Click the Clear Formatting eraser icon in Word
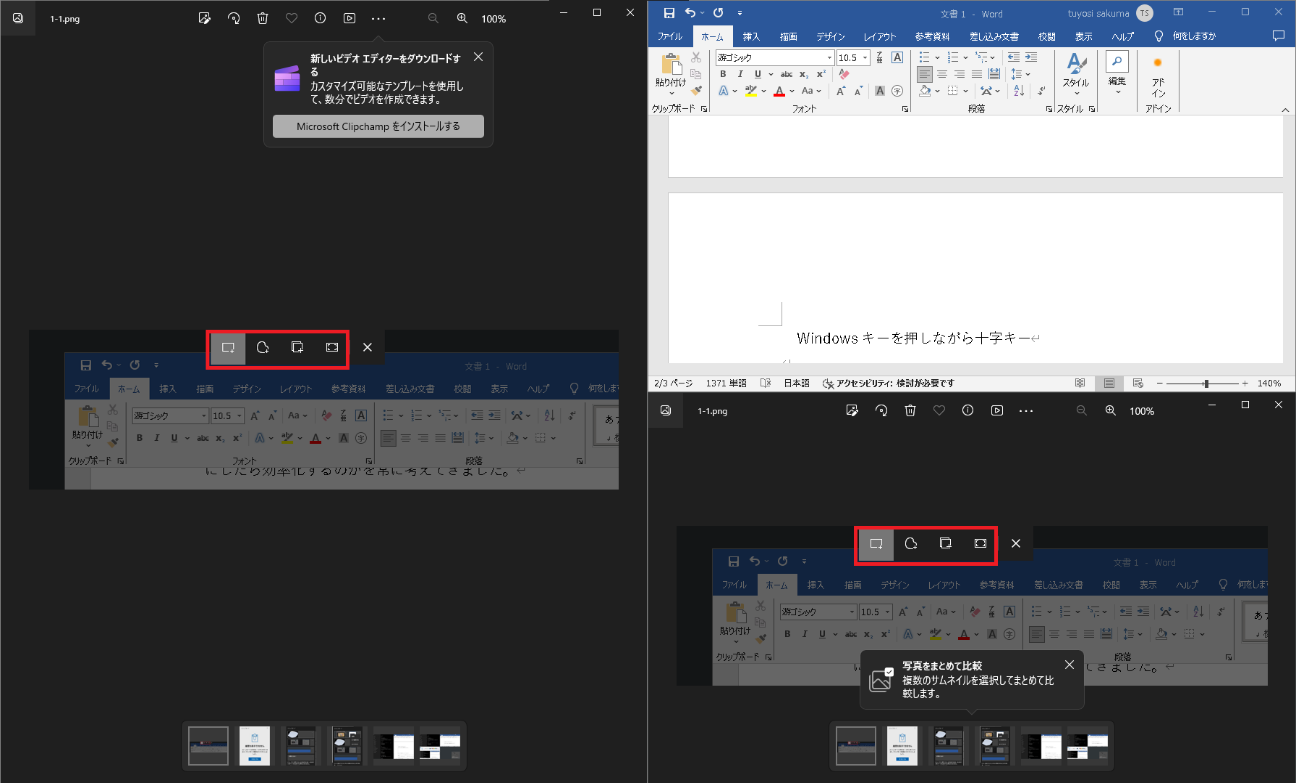Image resolution: width=1296 pixels, height=783 pixels. tap(844, 74)
